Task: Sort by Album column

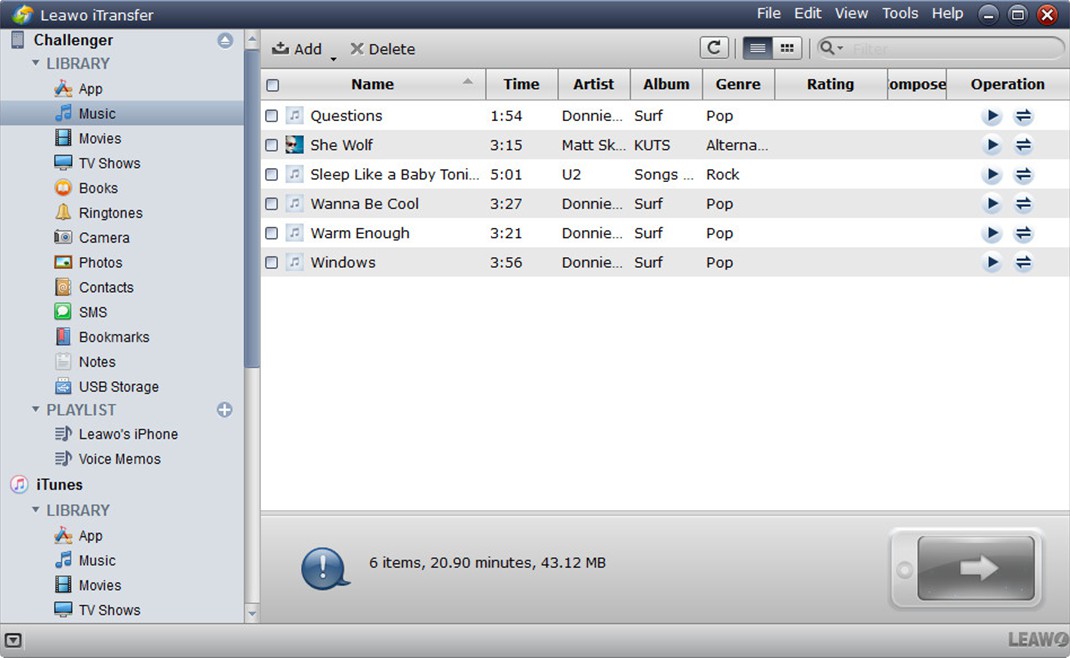Action: (x=666, y=84)
